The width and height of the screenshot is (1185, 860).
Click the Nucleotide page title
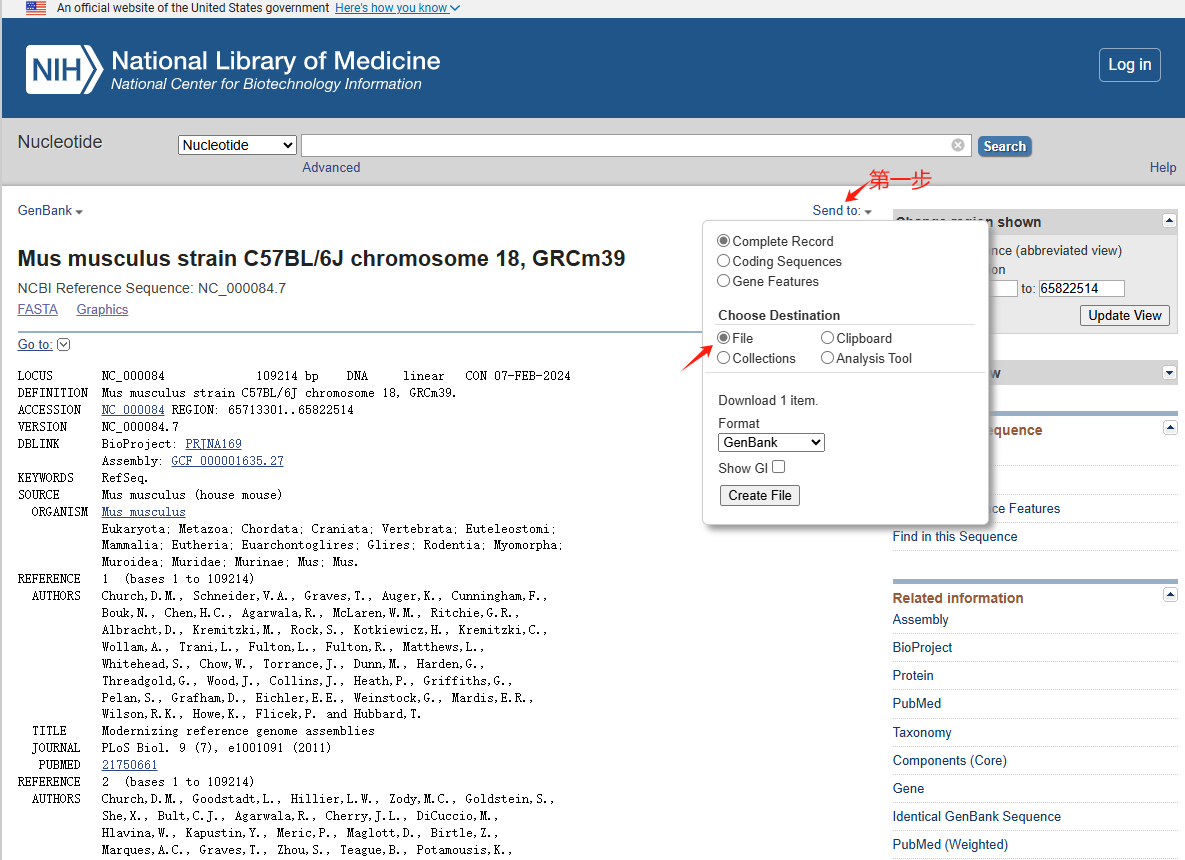click(x=60, y=142)
